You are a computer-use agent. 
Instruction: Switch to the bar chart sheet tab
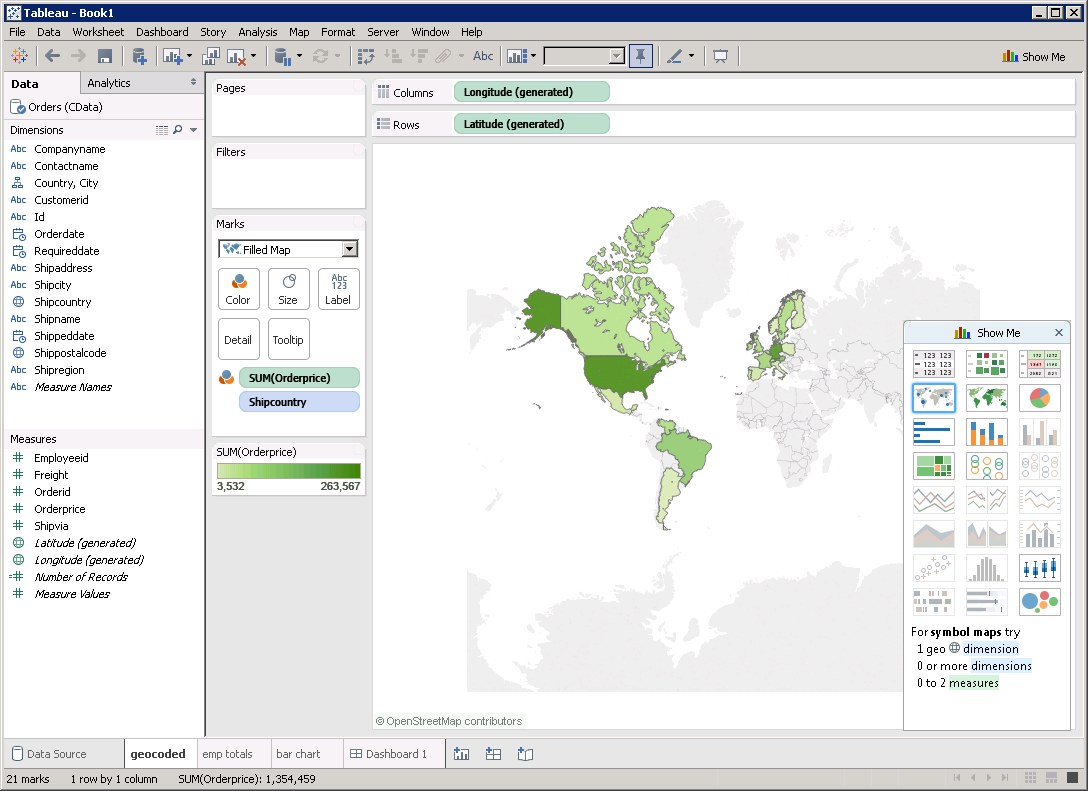pyautogui.click(x=298, y=754)
